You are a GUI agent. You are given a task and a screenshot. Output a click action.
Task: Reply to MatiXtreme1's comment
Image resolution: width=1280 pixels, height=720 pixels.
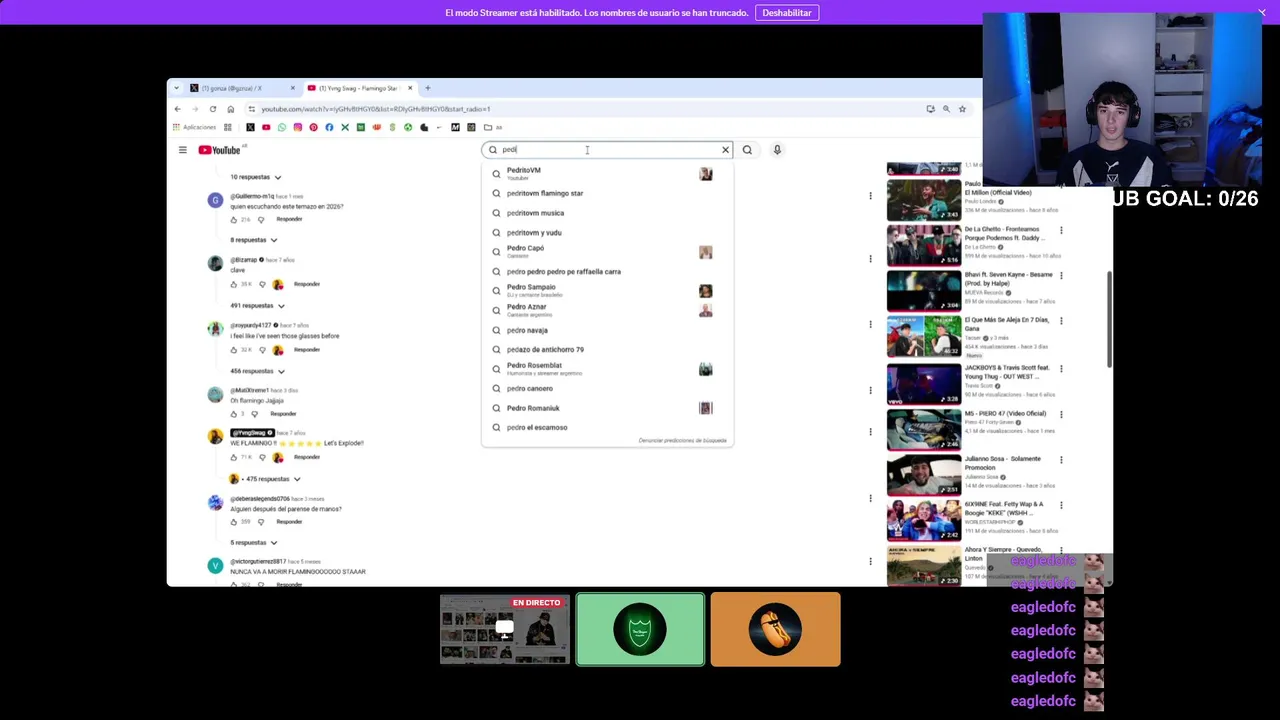283,414
